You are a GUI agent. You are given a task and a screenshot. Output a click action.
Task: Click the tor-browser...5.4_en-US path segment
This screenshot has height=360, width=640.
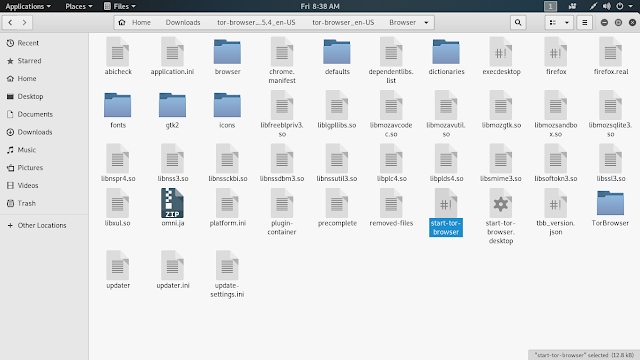(256, 22)
